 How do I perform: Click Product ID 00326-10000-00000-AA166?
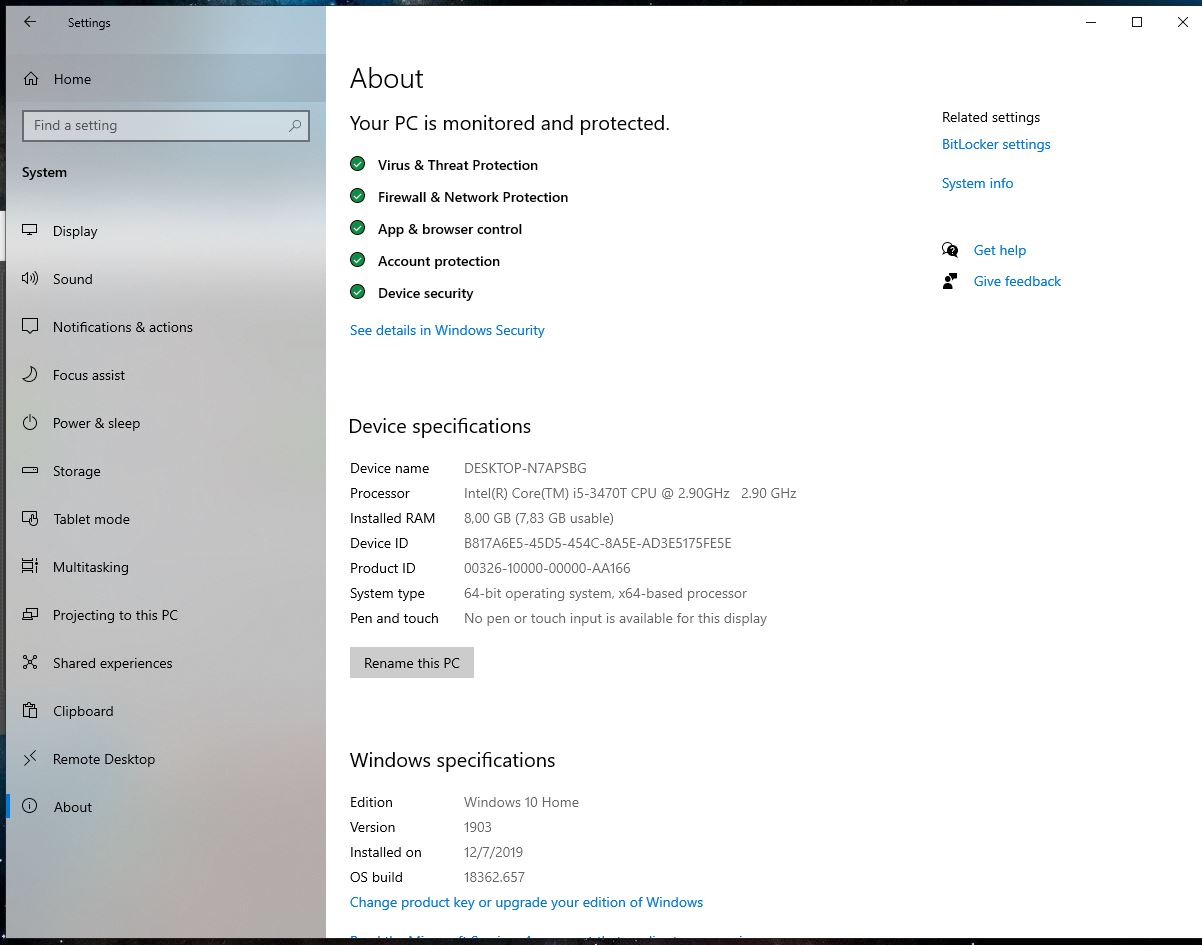(547, 568)
